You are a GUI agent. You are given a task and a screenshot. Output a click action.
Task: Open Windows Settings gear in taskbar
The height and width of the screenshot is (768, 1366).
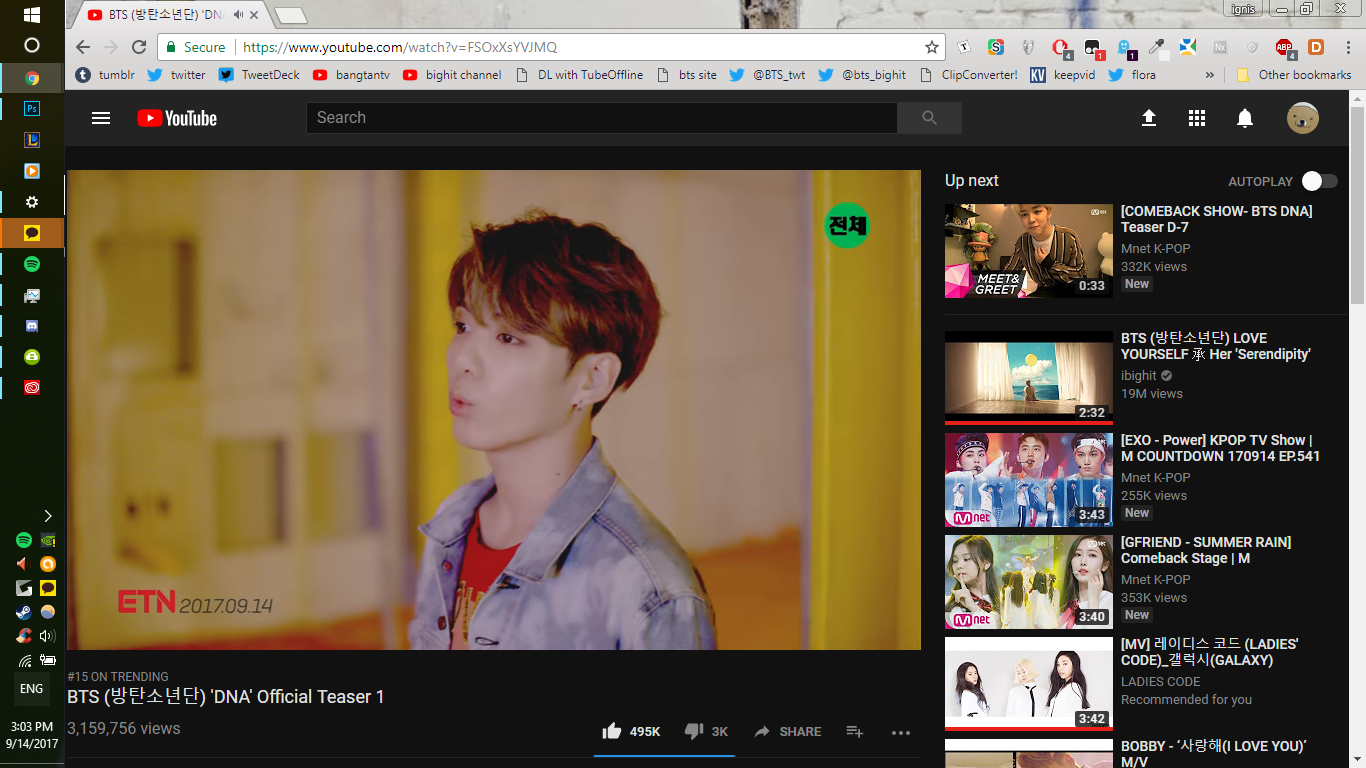click(x=31, y=202)
